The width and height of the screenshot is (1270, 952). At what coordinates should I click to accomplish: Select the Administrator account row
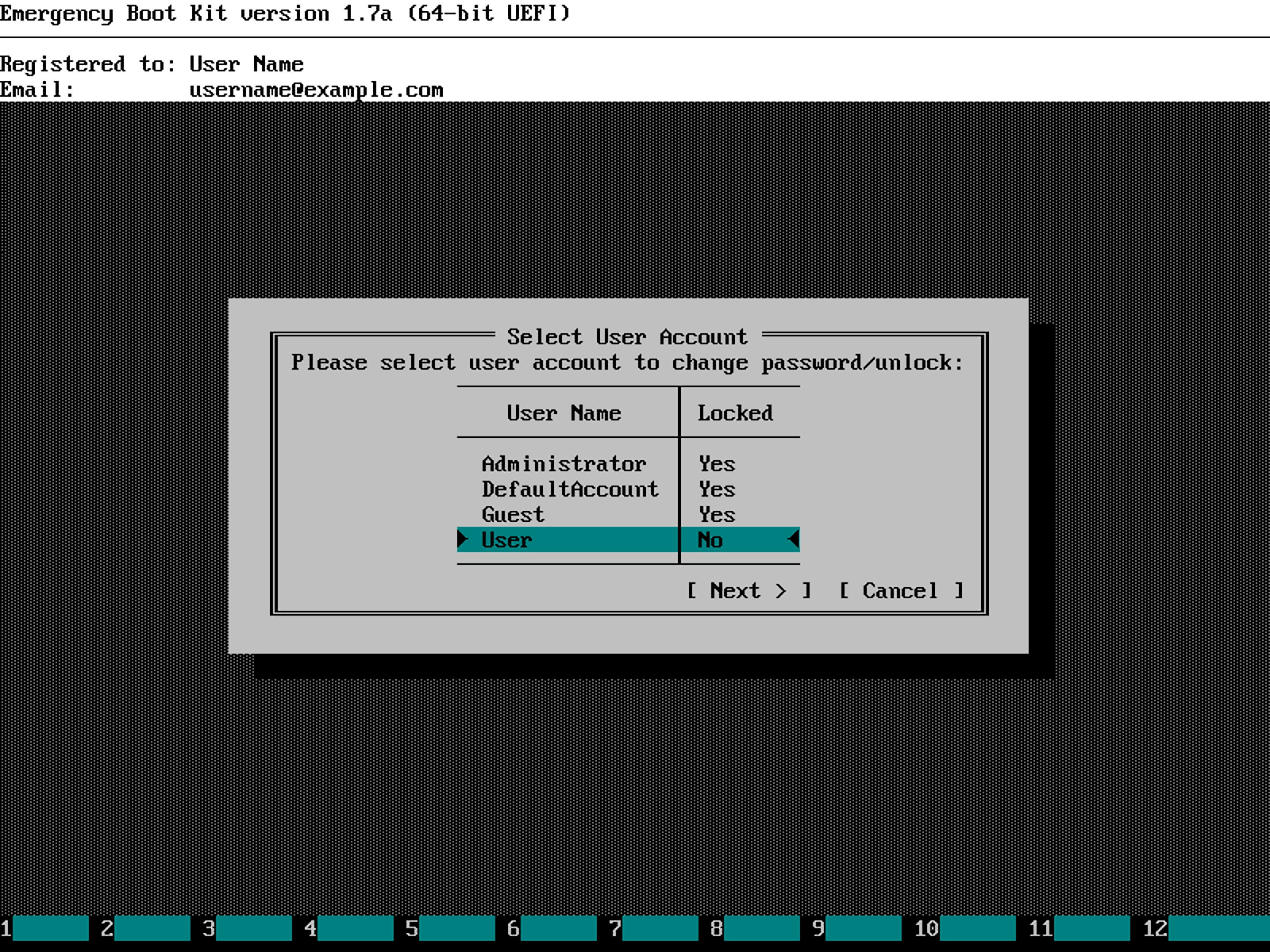click(x=564, y=464)
